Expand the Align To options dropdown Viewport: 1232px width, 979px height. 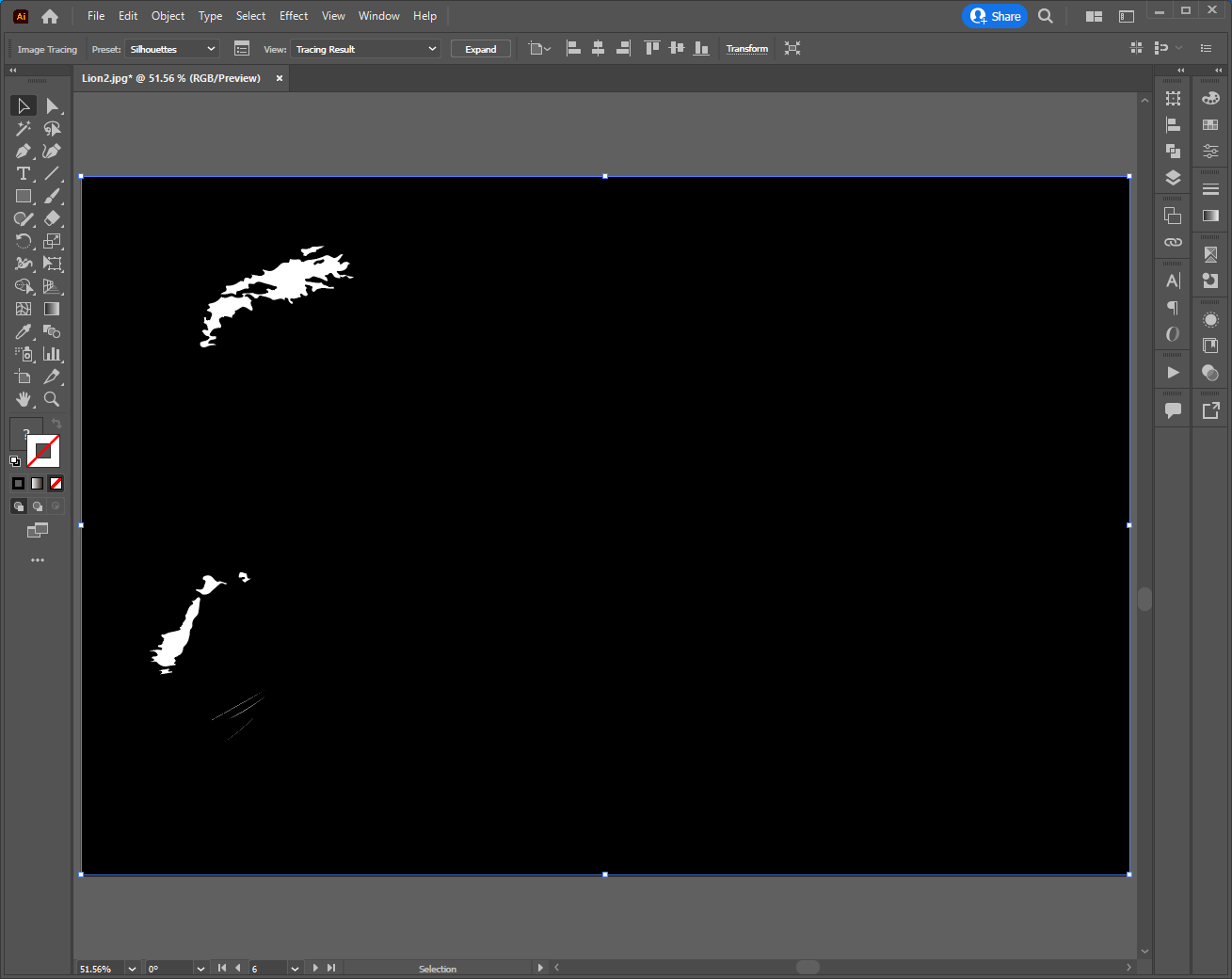[540, 49]
